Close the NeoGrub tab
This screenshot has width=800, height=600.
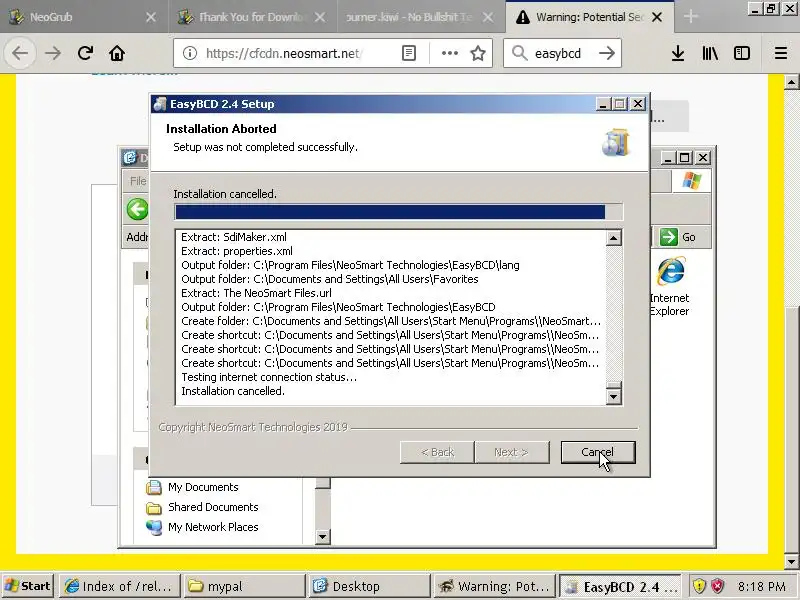151,17
